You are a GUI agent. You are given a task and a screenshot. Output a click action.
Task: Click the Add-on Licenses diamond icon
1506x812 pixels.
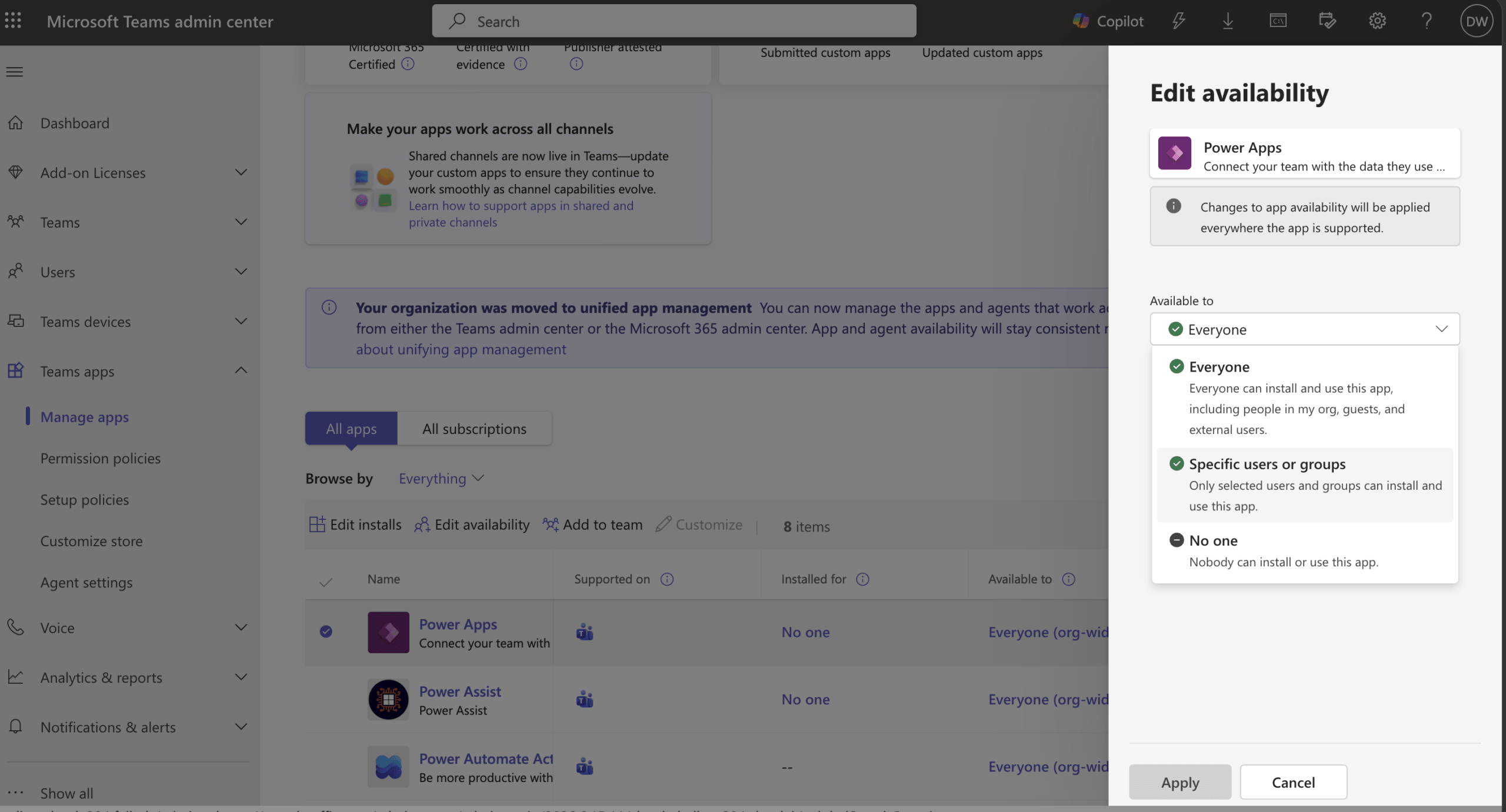point(16,172)
